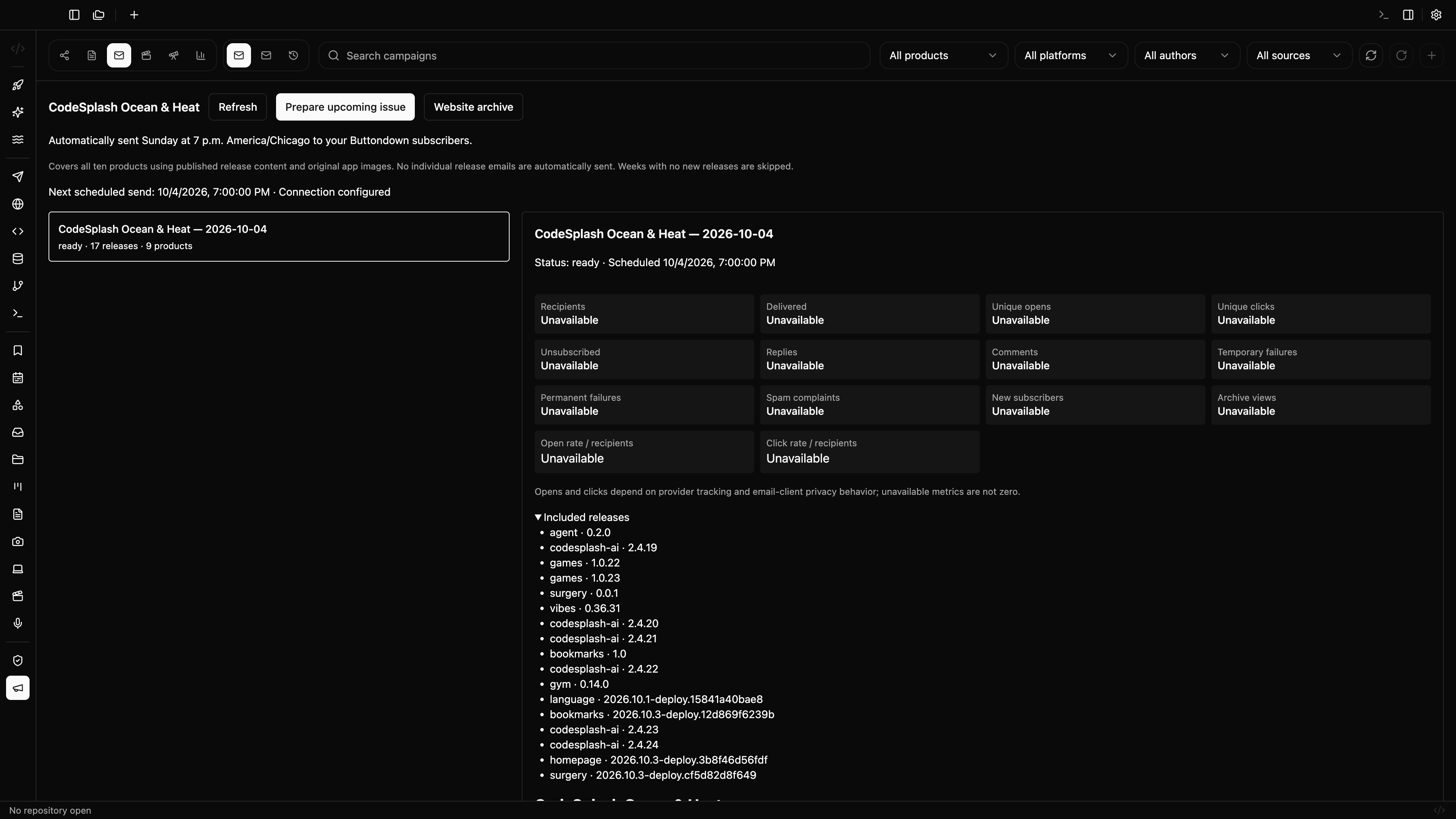Select the clapperboard toolbar icon
The image size is (1456, 819).
tap(146, 55)
